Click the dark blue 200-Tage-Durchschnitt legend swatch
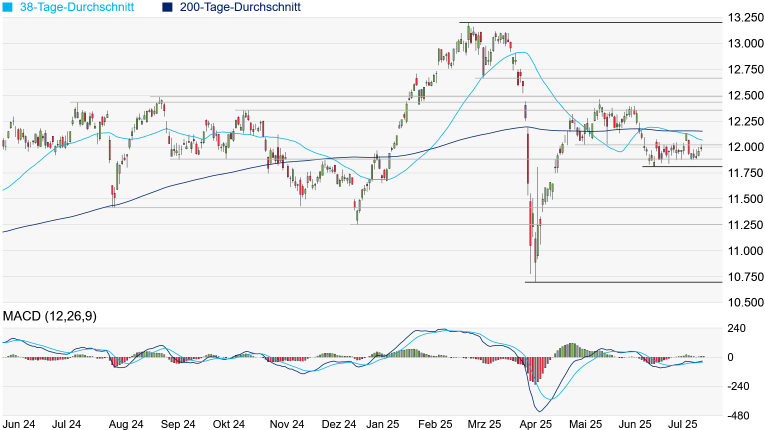 tap(167, 7)
